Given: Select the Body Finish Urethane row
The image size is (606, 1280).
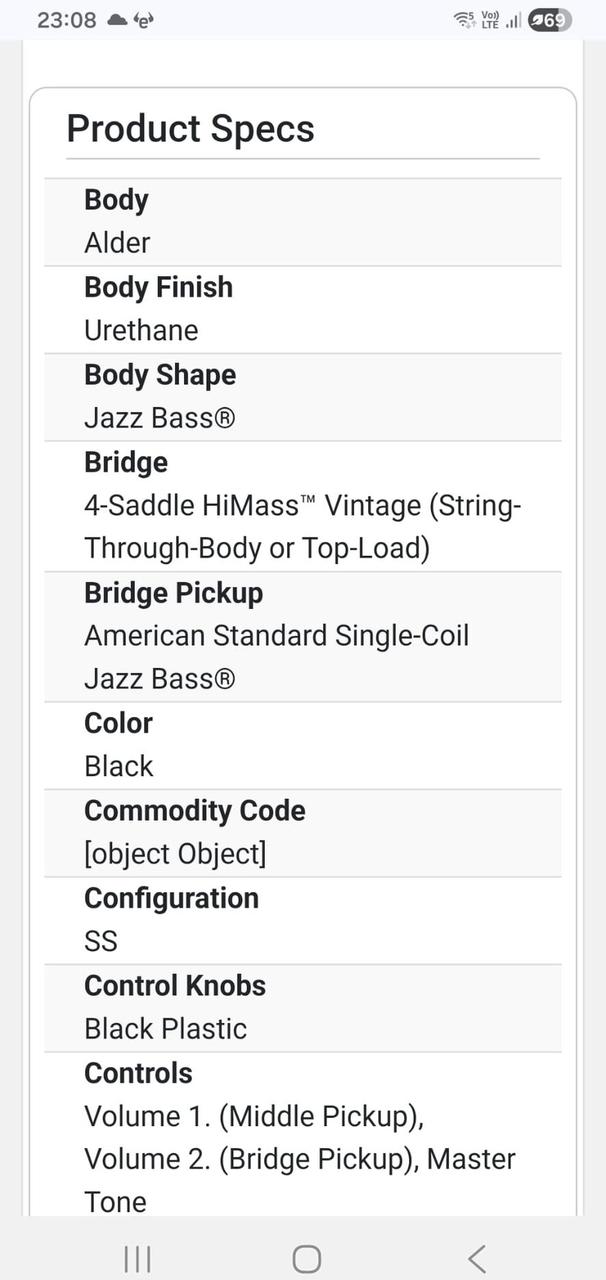Looking at the screenshot, I should [x=302, y=309].
